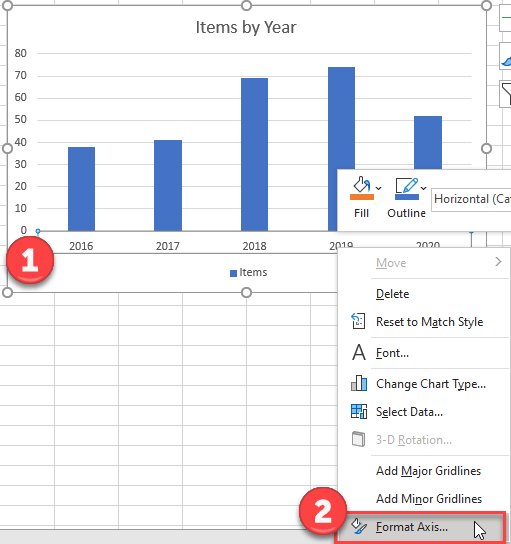Screen dimensions: 511x544
Task: Click the Fill paint bucket icon
Action: 361,185
